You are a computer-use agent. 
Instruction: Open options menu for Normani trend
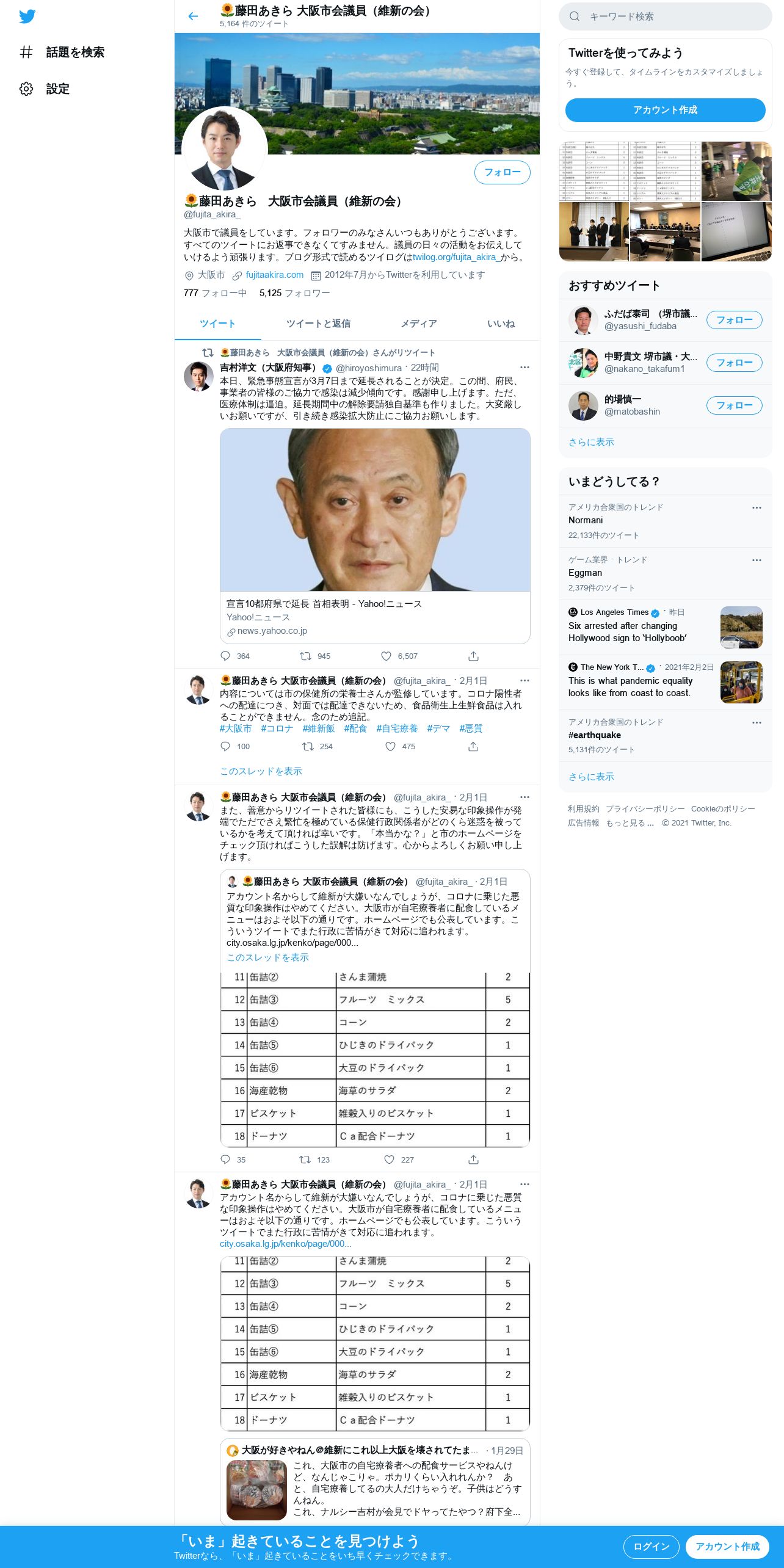(x=757, y=507)
